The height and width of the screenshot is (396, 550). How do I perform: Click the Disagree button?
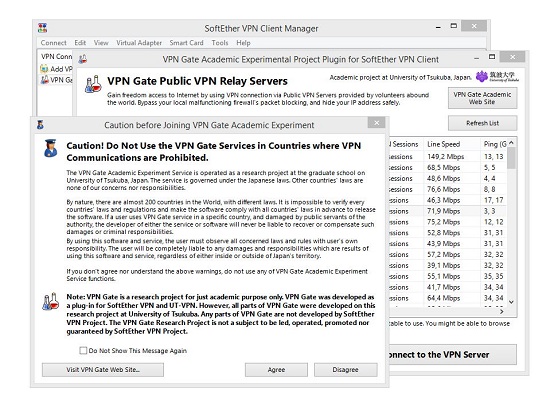pos(346,370)
